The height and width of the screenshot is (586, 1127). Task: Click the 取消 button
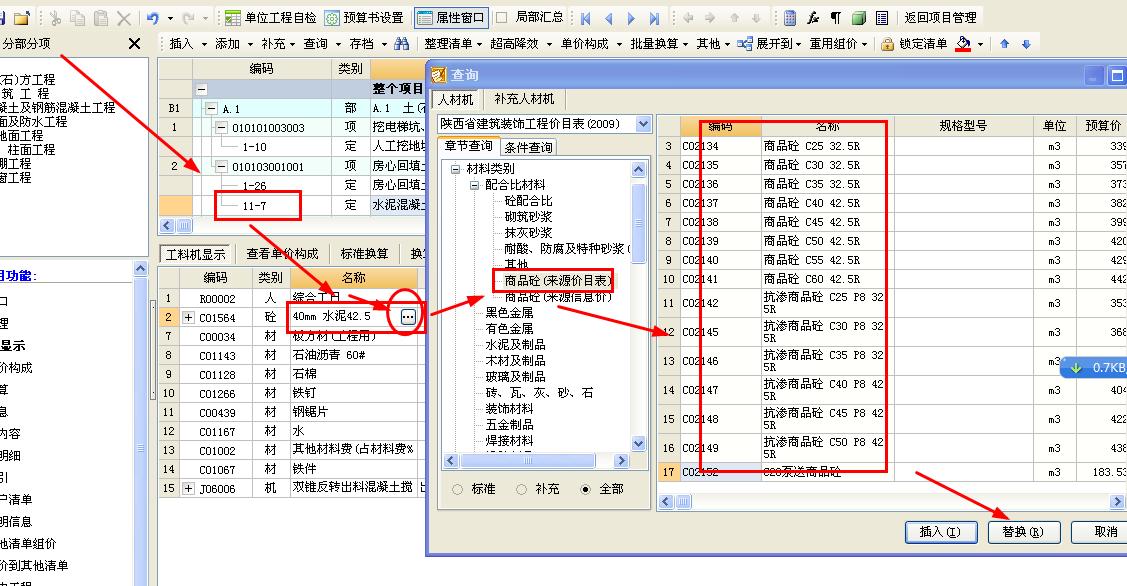coord(1100,532)
